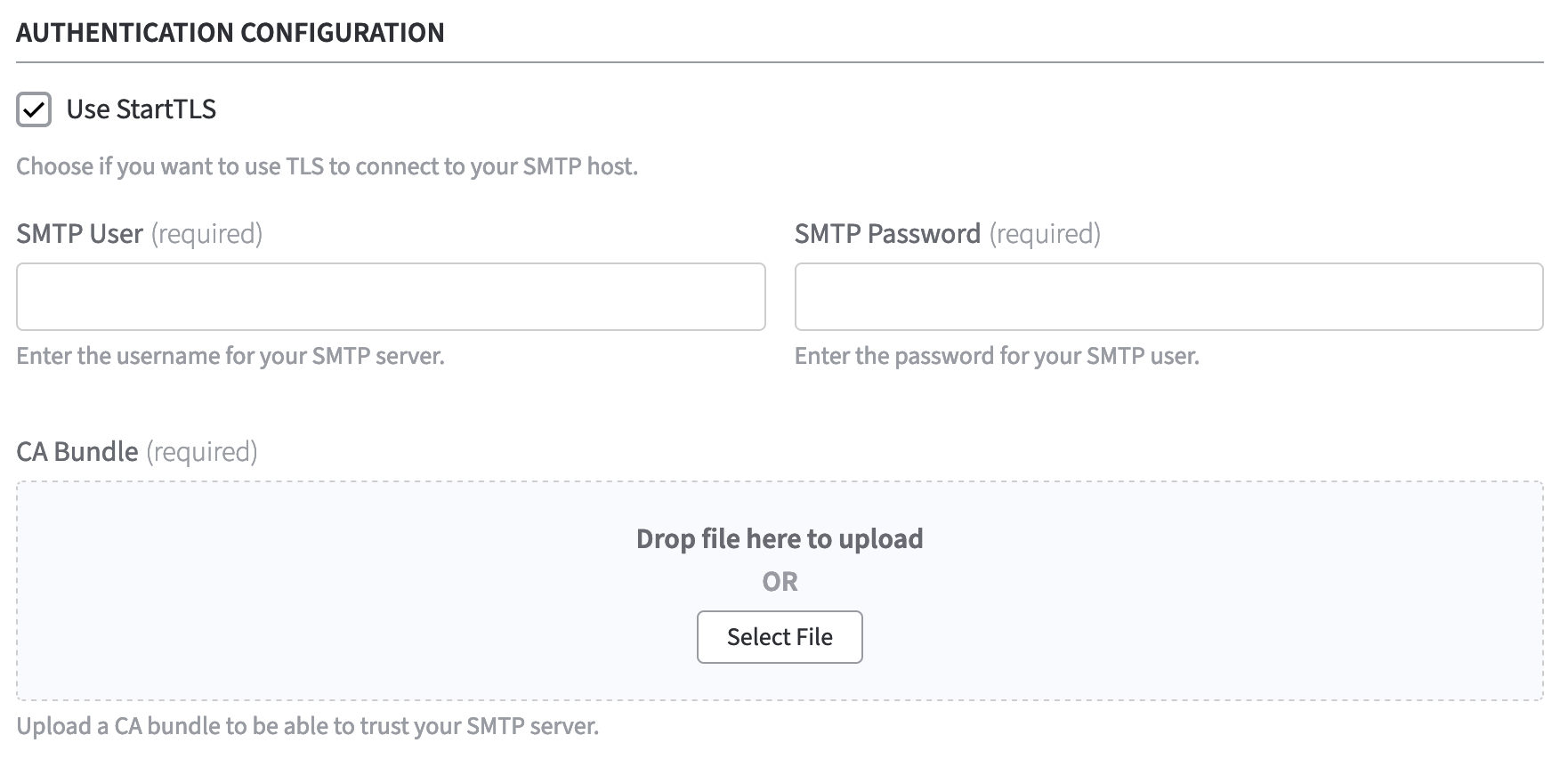Image resolution: width=1568 pixels, height=767 pixels.
Task: Click '(required)' next to SMTP Password
Action: 1045,234
